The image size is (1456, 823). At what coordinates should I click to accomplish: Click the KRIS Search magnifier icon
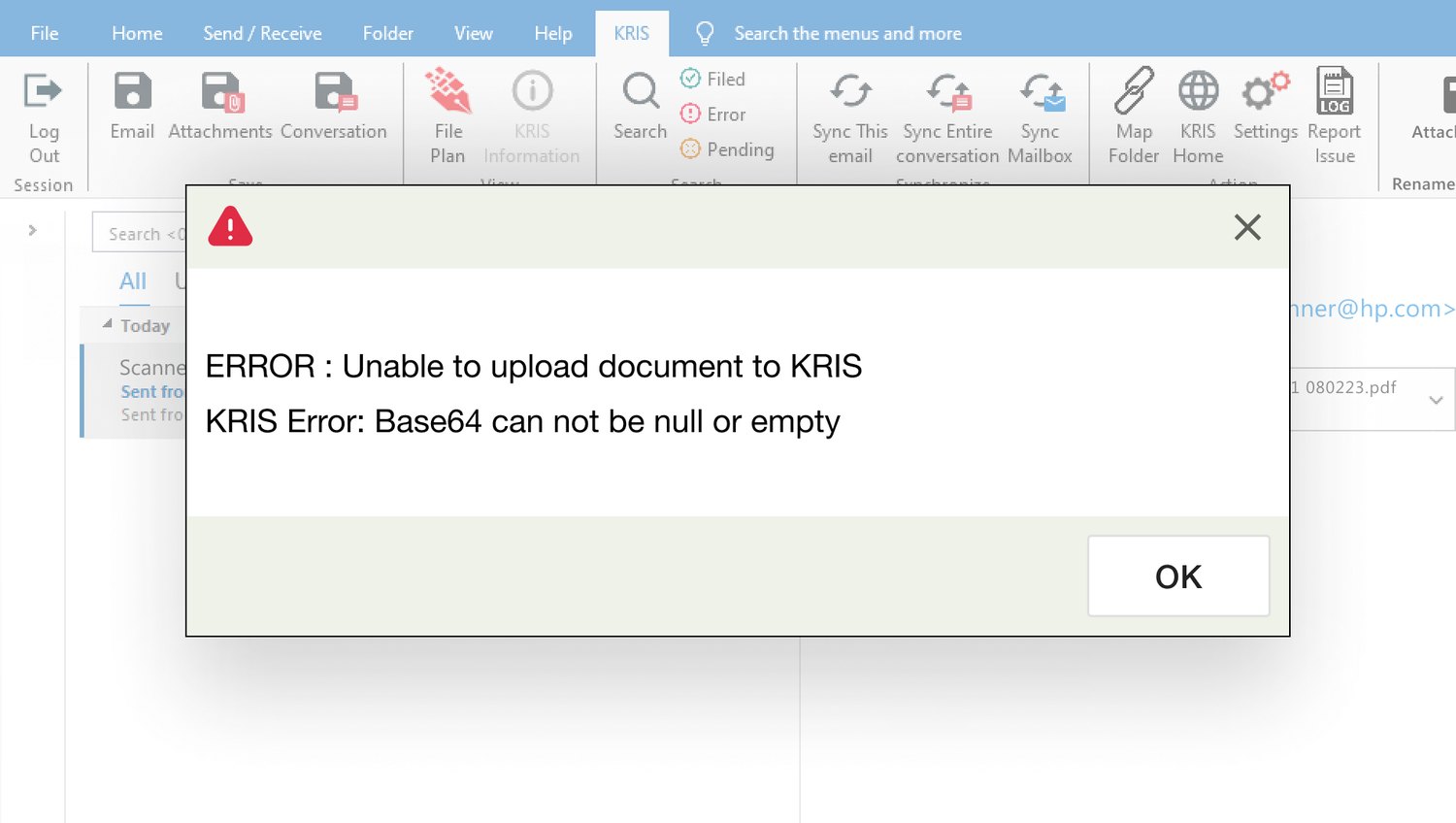(x=641, y=91)
